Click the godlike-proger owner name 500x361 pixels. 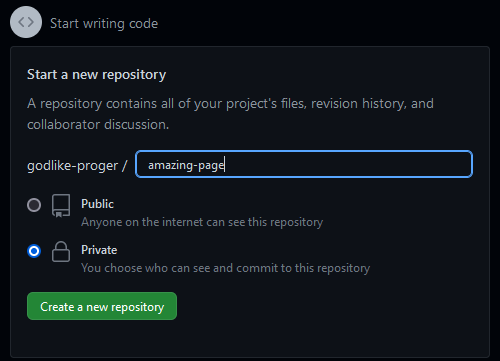tap(73, 166)
